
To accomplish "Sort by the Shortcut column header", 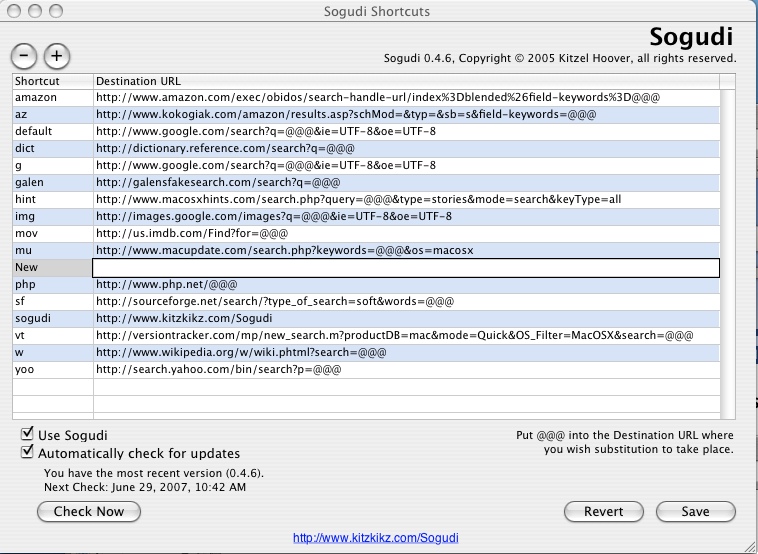I will (x=53, y=81).
